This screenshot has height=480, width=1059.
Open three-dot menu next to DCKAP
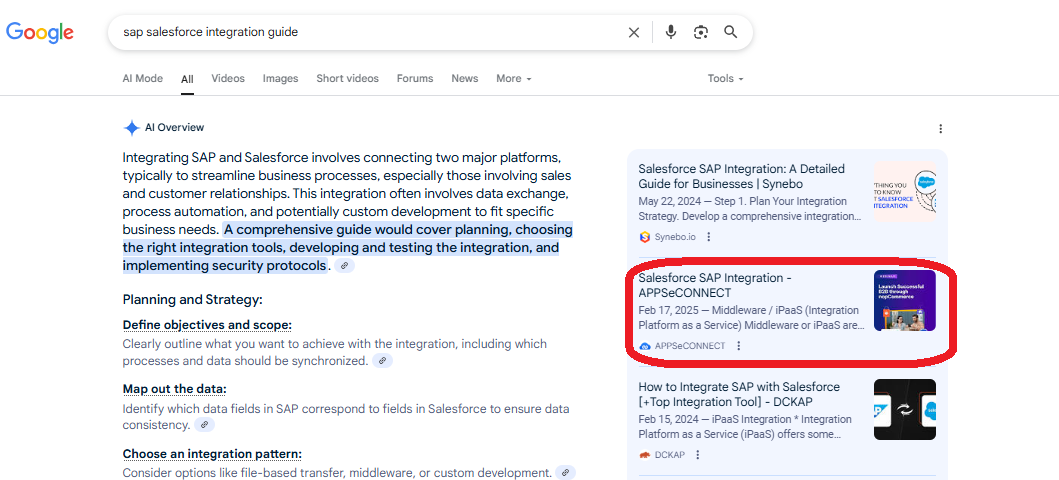click(x=698, y=455)
